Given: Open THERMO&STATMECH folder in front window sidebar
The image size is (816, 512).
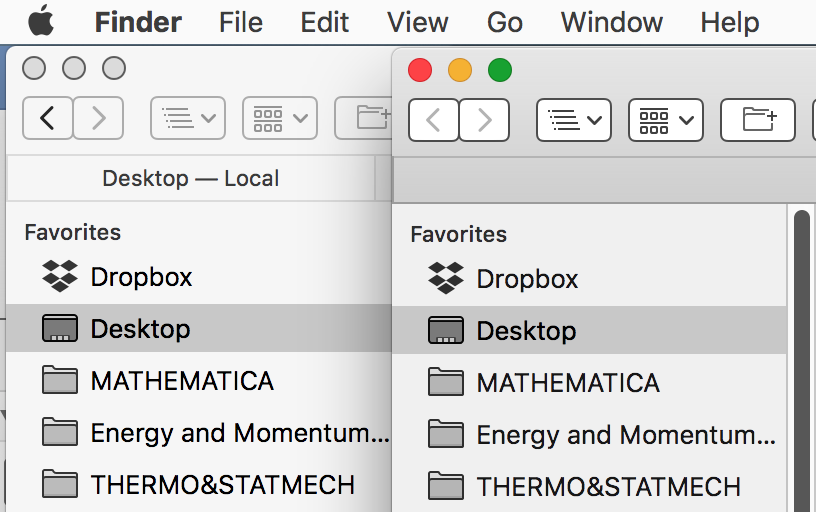Looking at the screenshot, I should 589,487.
